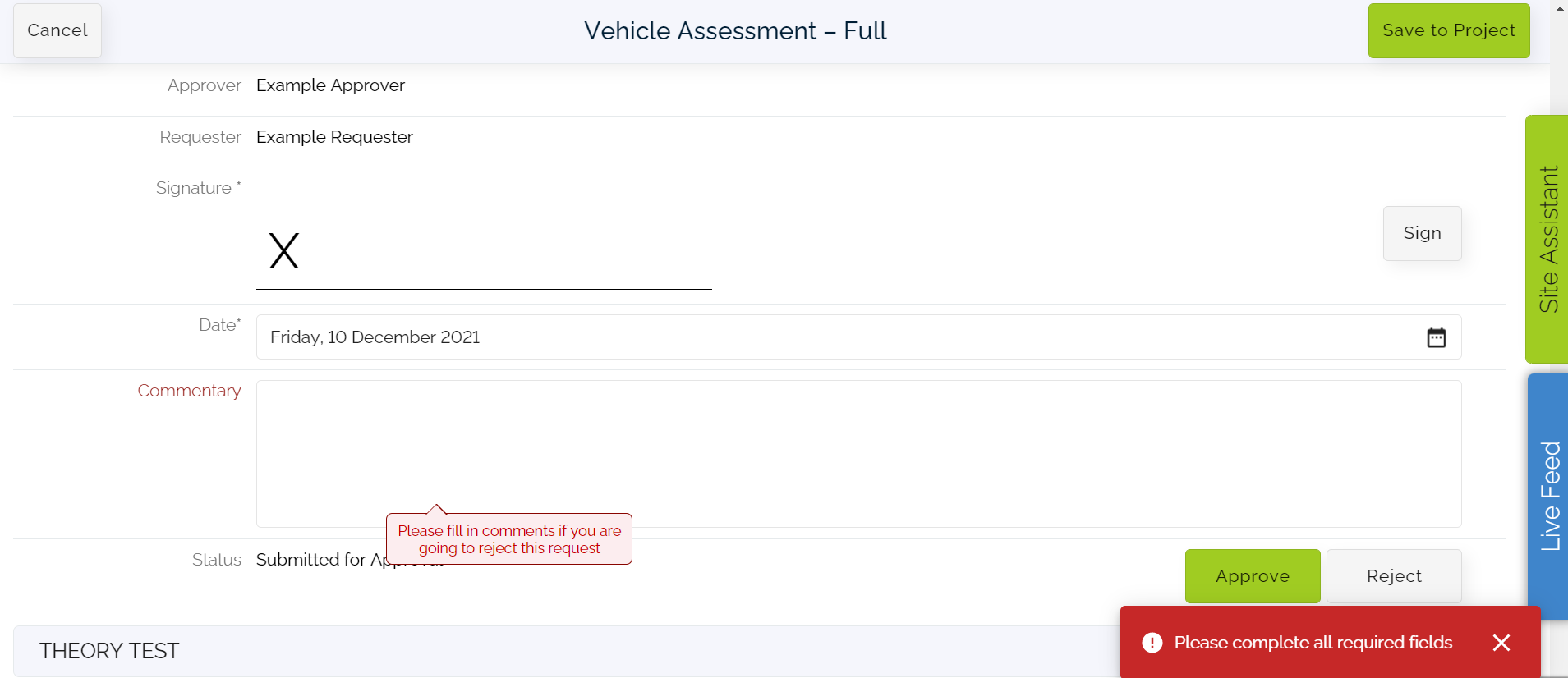Screen dimensions: 1568x678
Task: Reject the vehicle assessment request
Action: point(1394,575)
